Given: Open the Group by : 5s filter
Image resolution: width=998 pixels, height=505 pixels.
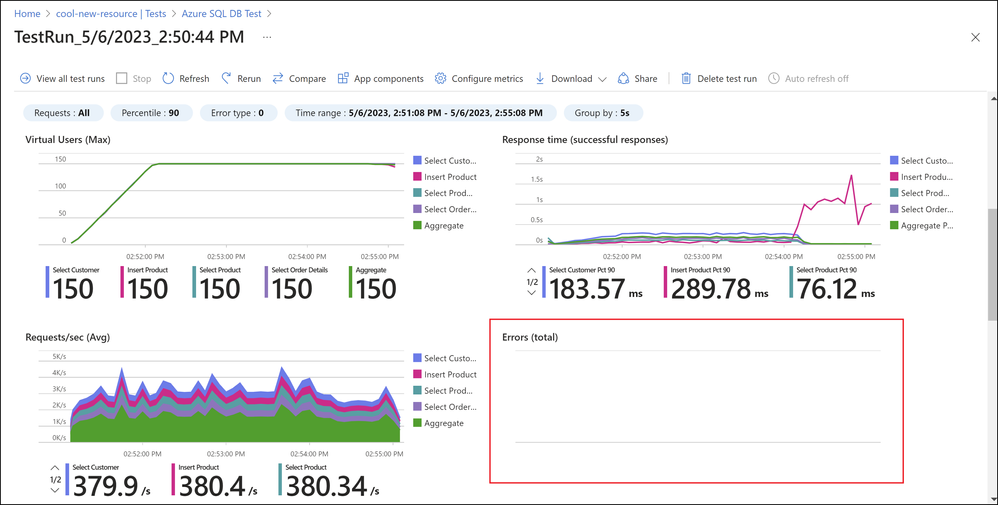Looking at the screenshot, I should 603,113.
